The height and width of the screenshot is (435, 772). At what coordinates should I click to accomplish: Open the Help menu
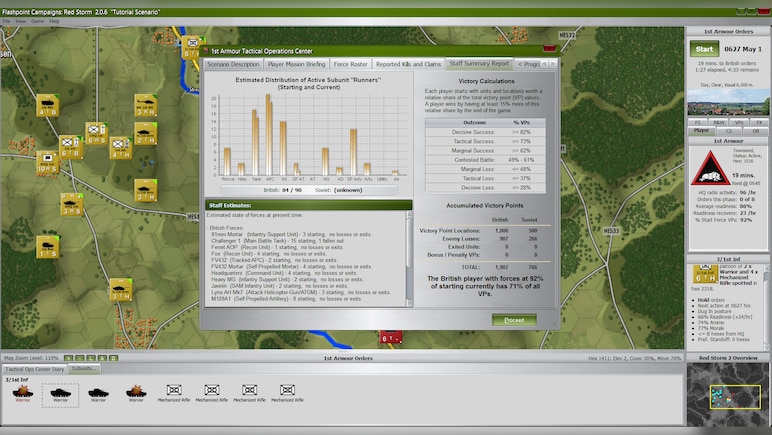pos(54,22)
